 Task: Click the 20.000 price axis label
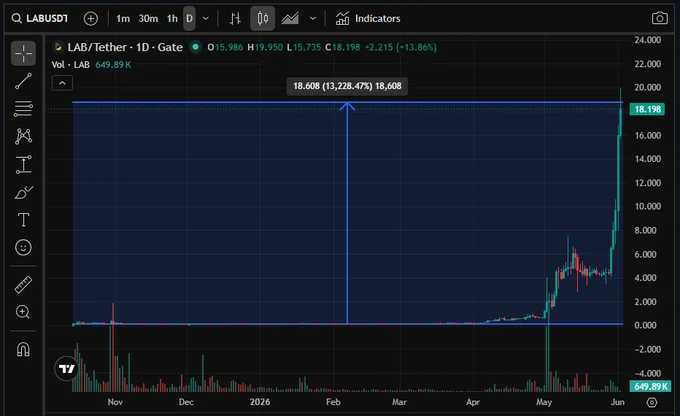point(647,87)
